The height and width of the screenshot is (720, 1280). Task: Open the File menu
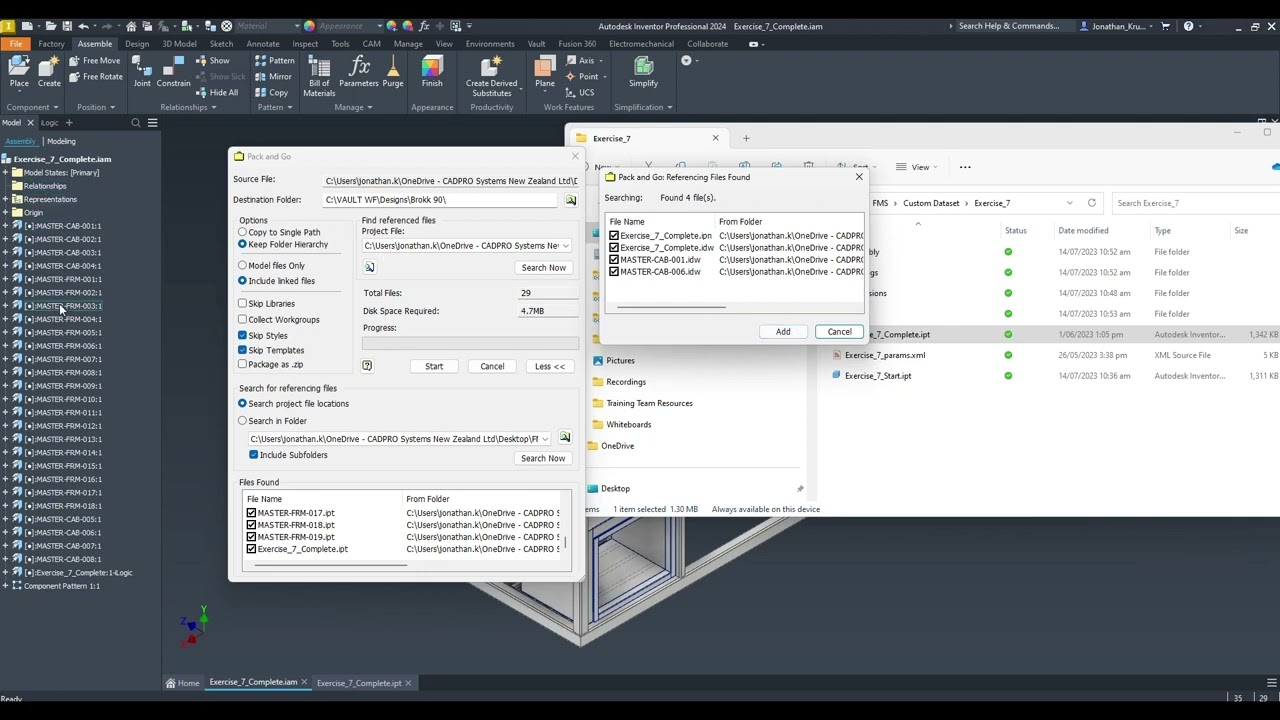16,44
